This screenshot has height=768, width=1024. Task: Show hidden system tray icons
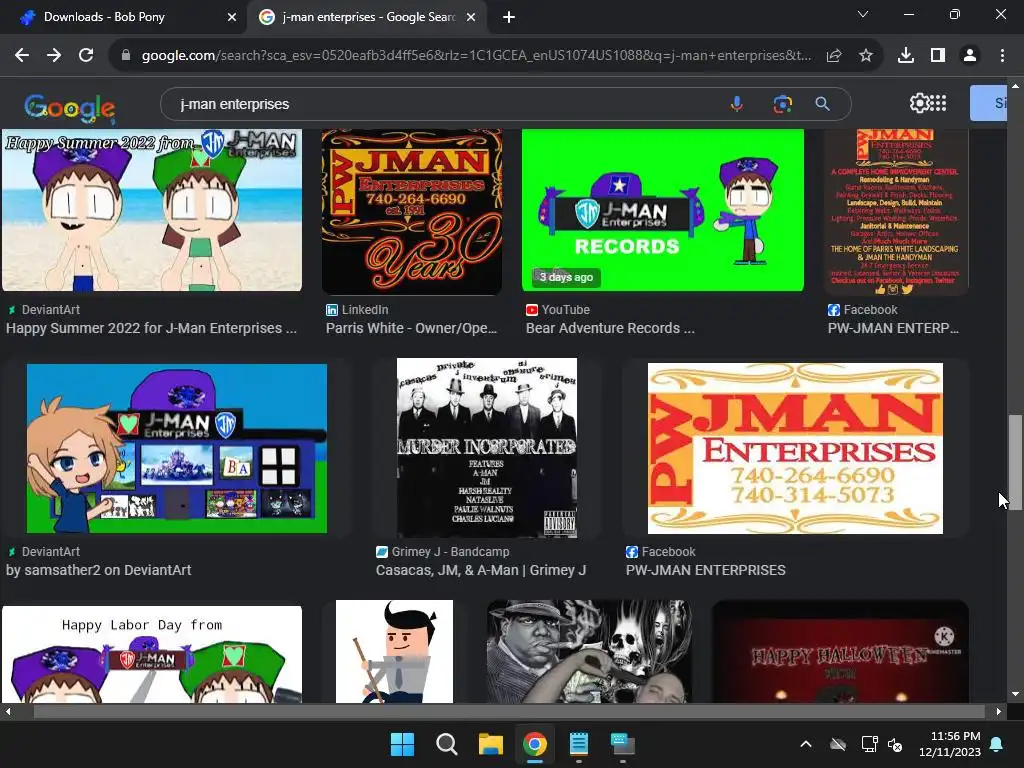pyautogui.click(x=806, y=744)
